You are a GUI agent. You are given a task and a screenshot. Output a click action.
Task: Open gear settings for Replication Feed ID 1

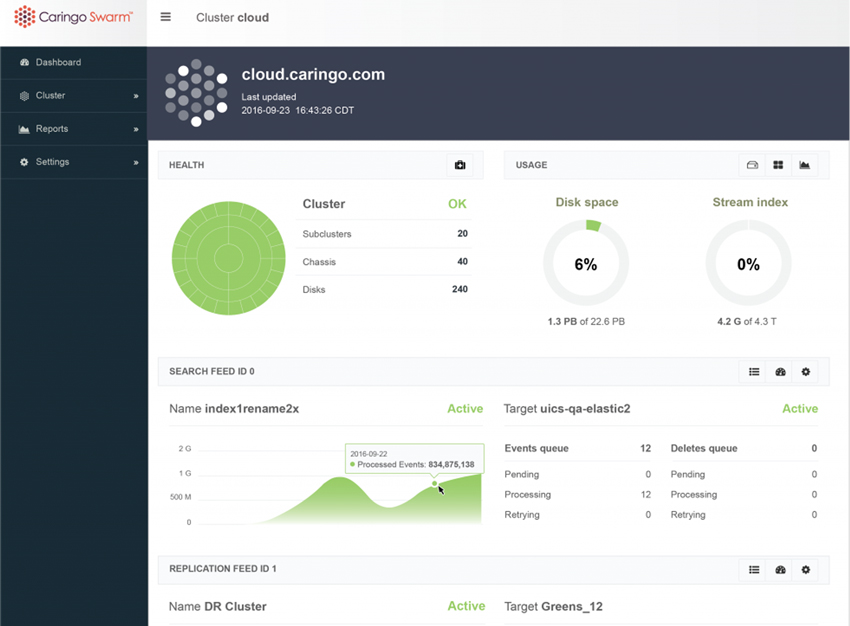[806, 570]
